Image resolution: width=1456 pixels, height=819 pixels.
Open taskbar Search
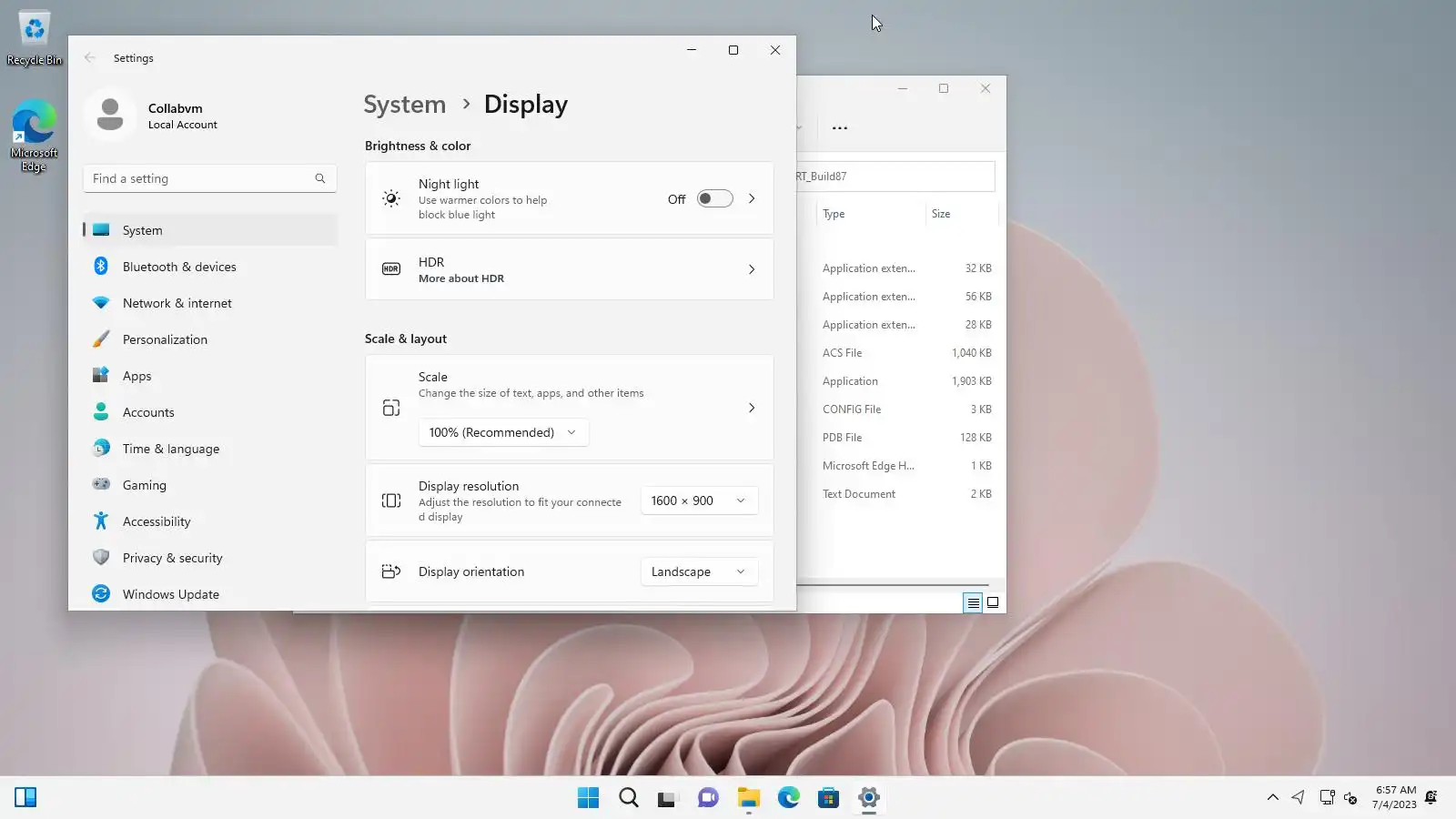(x=629, y=798)
